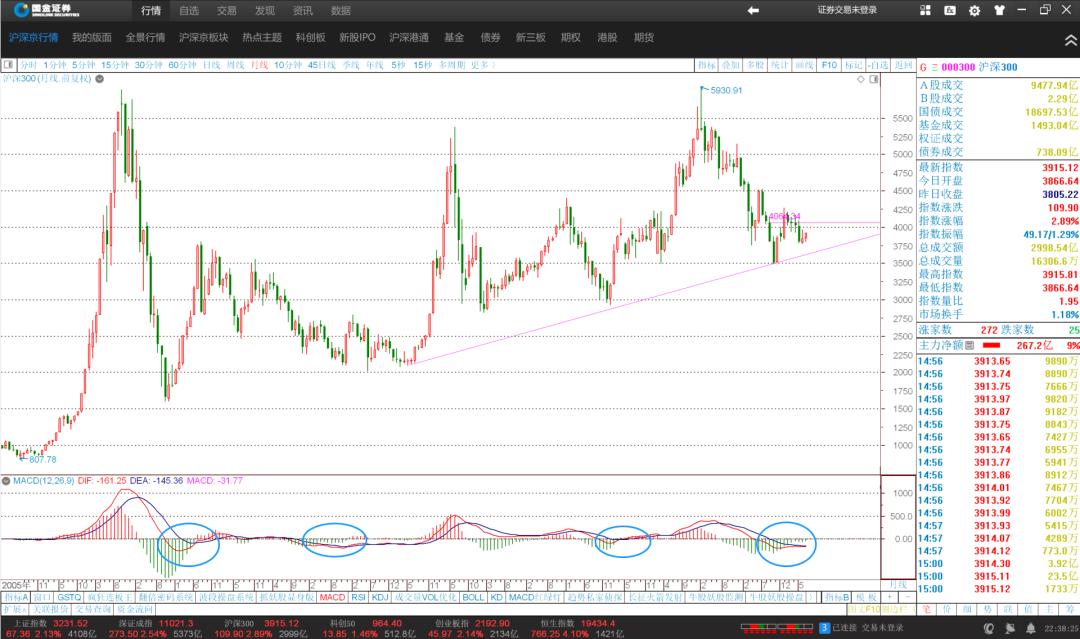Toggle the side panel icon left of 分时
The width and height of the screenshot is (1080, 639).
pyautogui.click(x=8, y=65)
